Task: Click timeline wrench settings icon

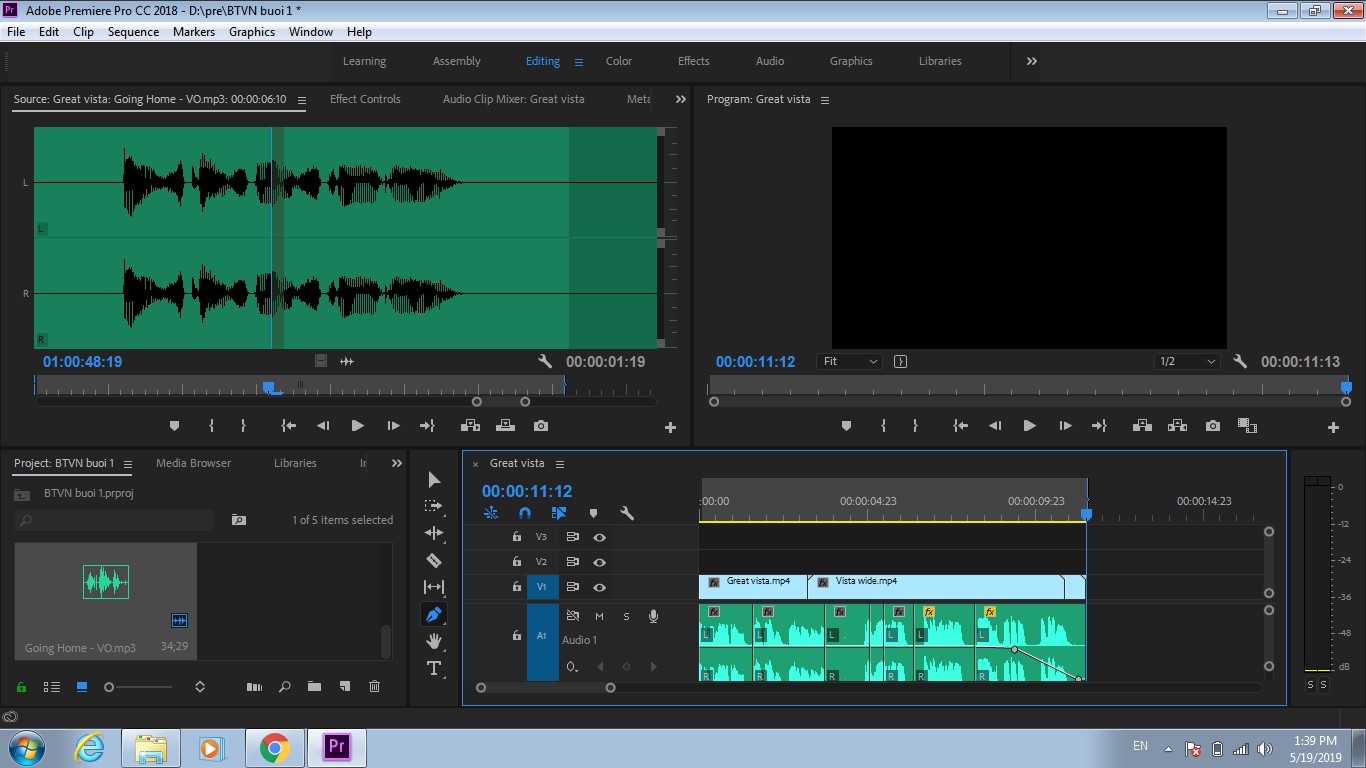Action: pos(627,513)
